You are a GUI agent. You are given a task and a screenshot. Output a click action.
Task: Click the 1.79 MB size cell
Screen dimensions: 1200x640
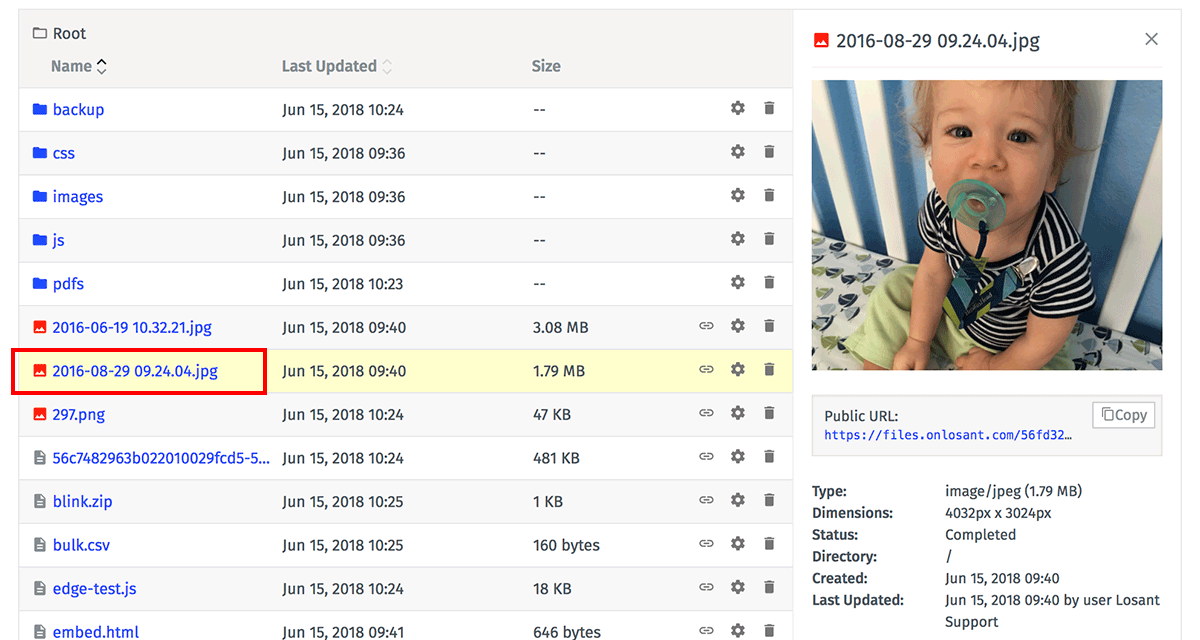pos(559,371)
